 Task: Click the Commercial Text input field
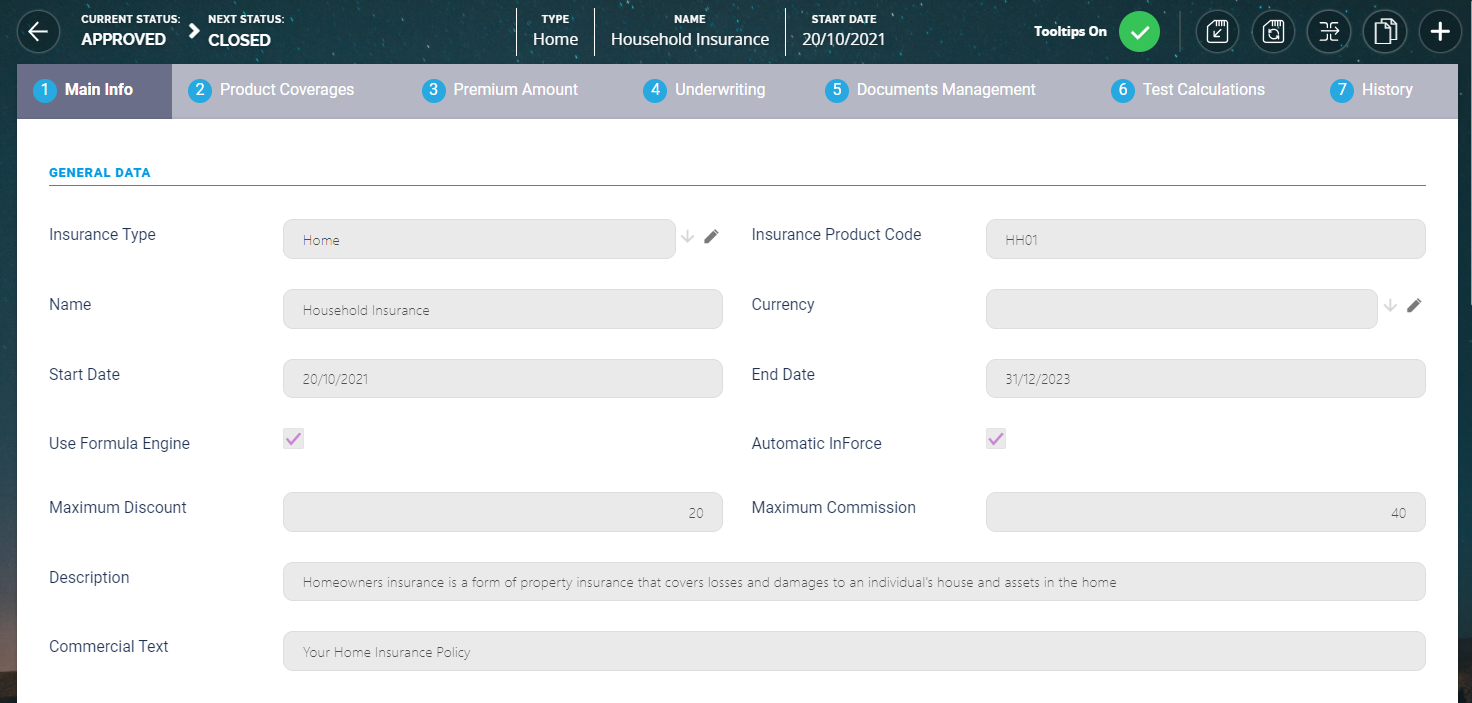coord(854,651)
